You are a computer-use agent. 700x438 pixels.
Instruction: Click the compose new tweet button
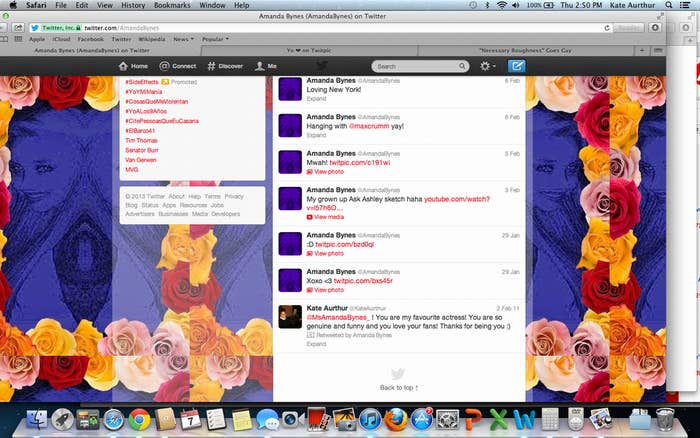tap(517, 66)
